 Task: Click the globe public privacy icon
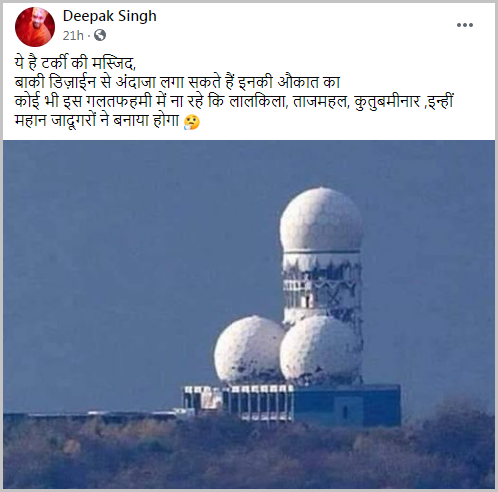pyautogui.click(x=100, y=35)
